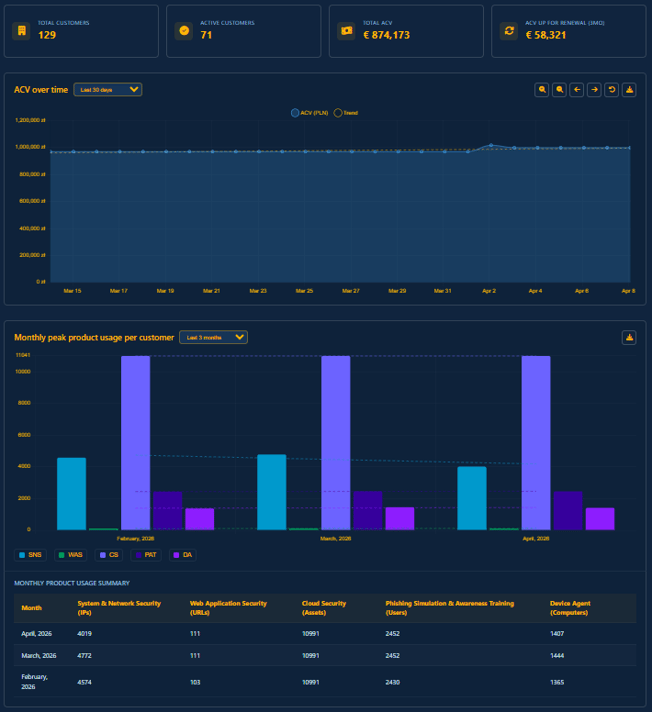Click the Device Agent column header
652x712 pixels.
click(x=572, y=607)
